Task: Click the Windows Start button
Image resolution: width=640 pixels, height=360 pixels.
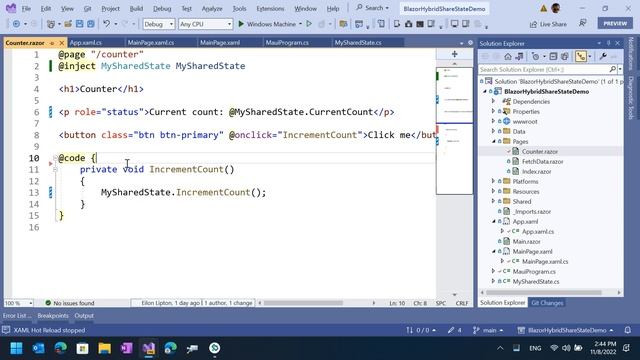Action: (16, 348)
